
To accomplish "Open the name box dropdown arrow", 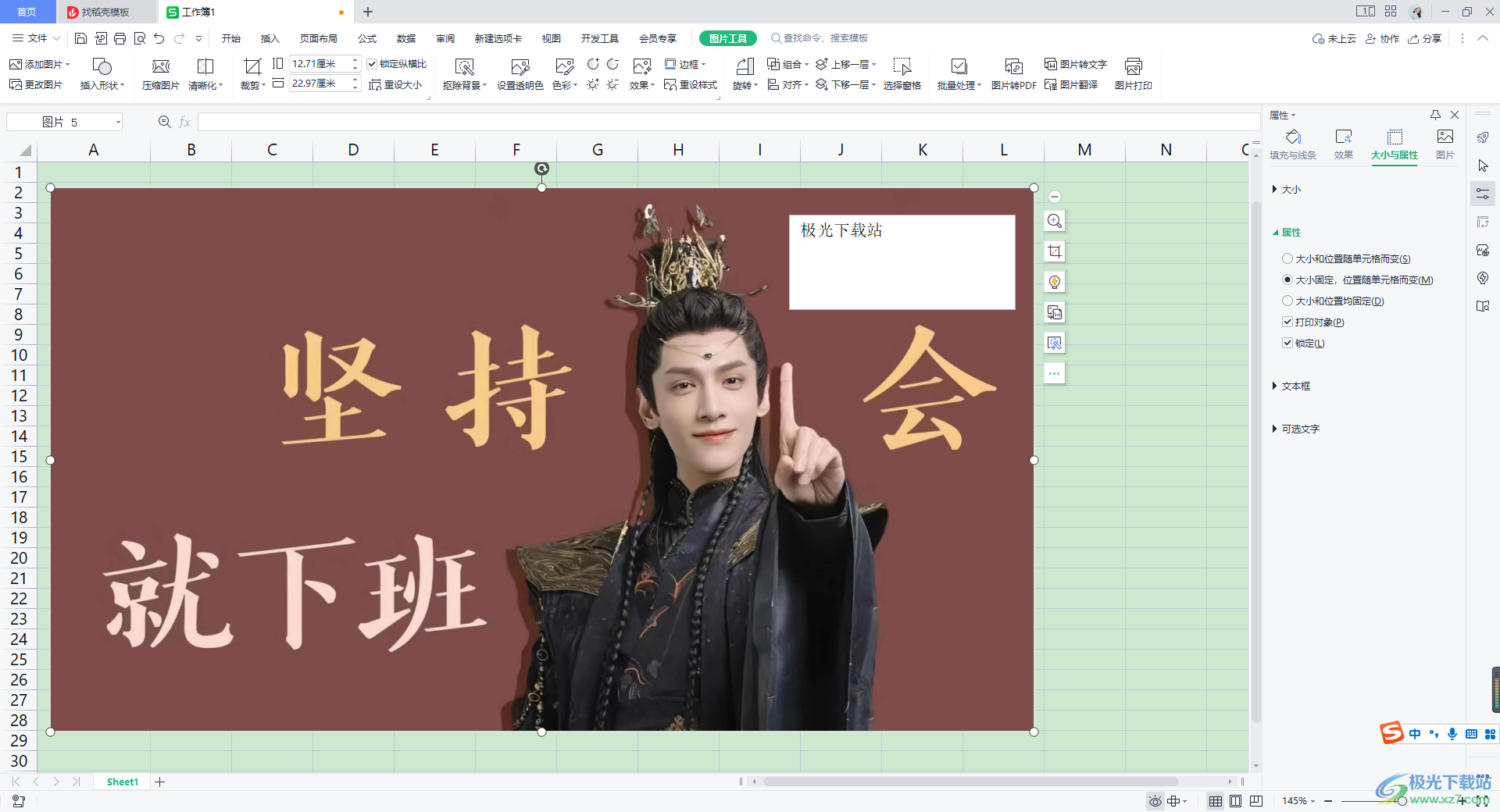I will pyautogui.click(x=118, y=122).
